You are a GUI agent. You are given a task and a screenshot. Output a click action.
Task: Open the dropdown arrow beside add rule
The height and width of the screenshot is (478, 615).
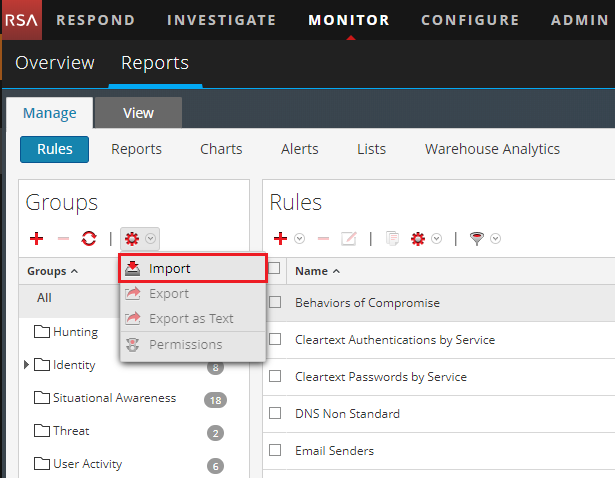(298, 239)
